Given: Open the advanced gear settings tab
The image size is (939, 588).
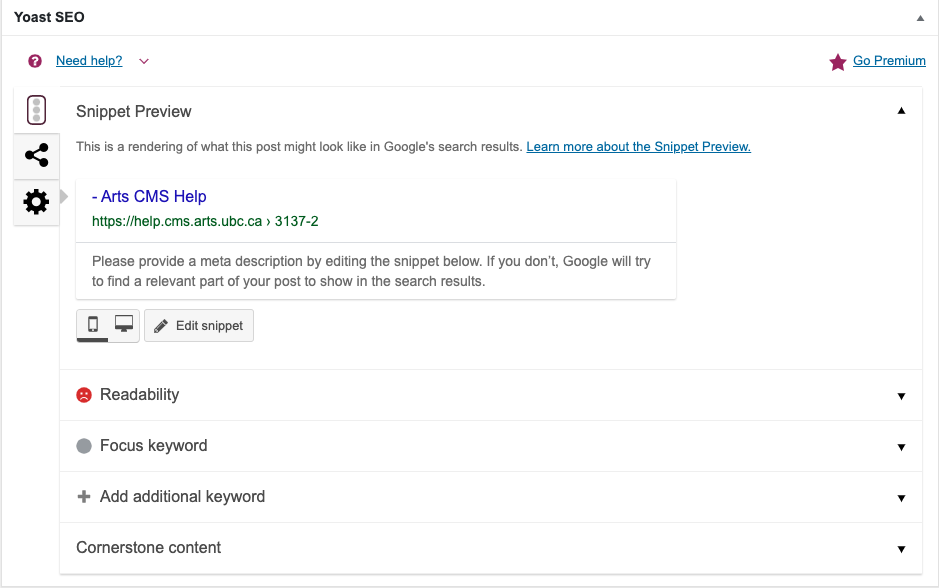Looking at the screenshot, I should [36, 202].
